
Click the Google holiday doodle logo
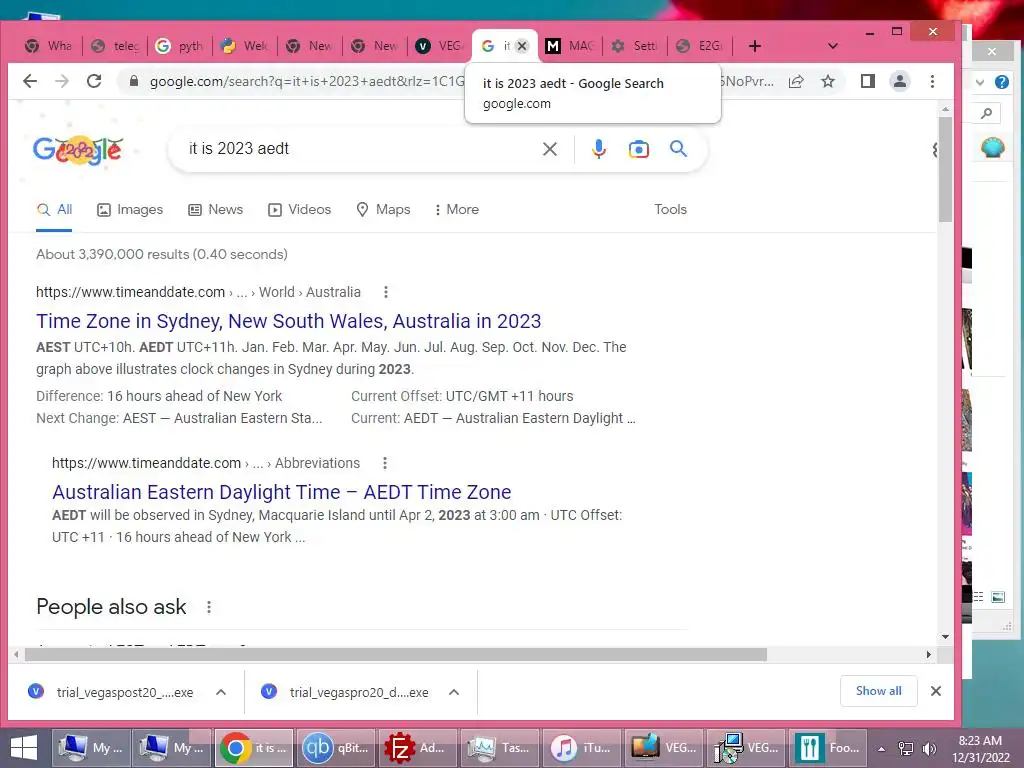click(78, 150)
